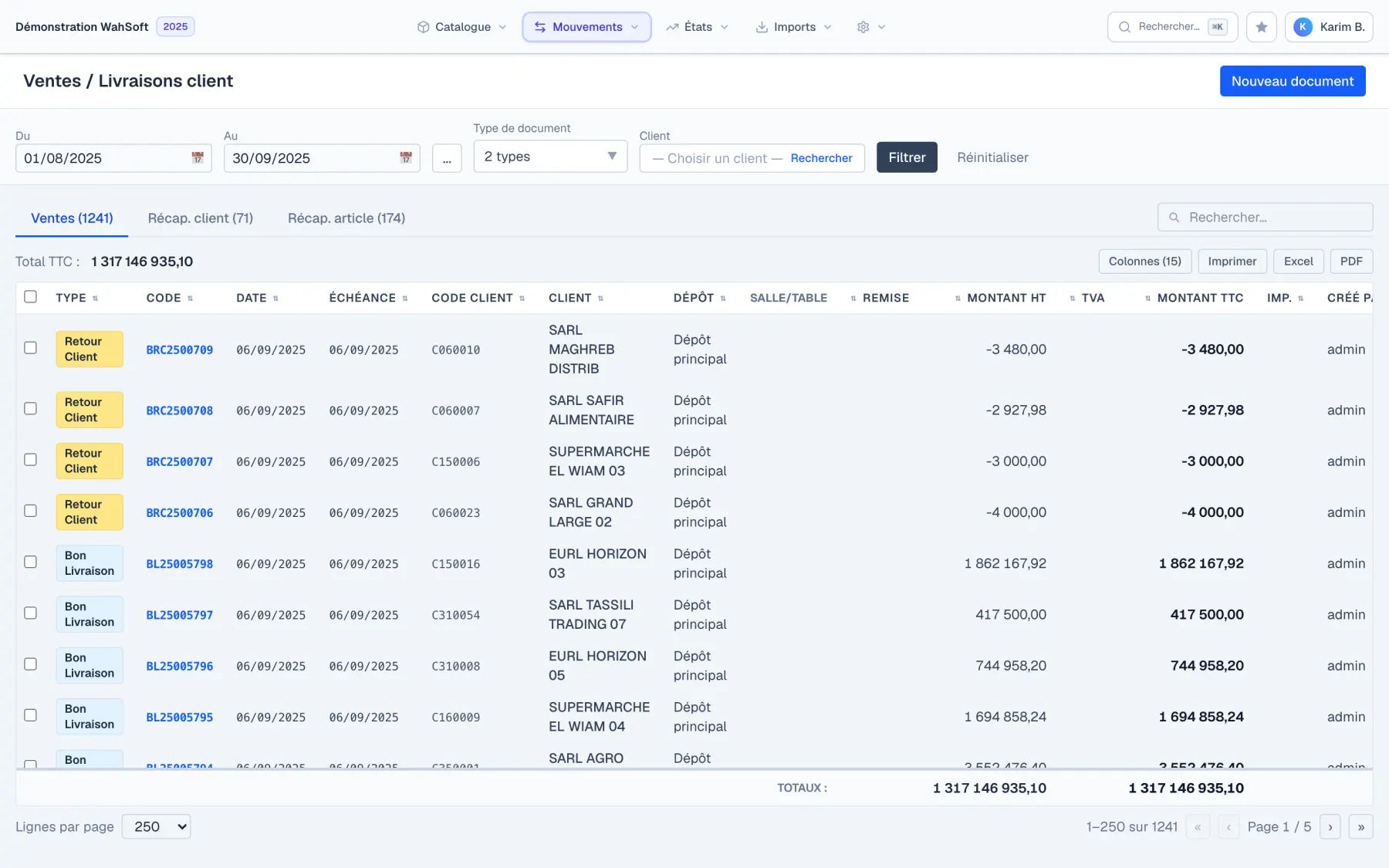Go to next page arrow
Screen dimensions: 1389x868
click(x=1330, y=827)
